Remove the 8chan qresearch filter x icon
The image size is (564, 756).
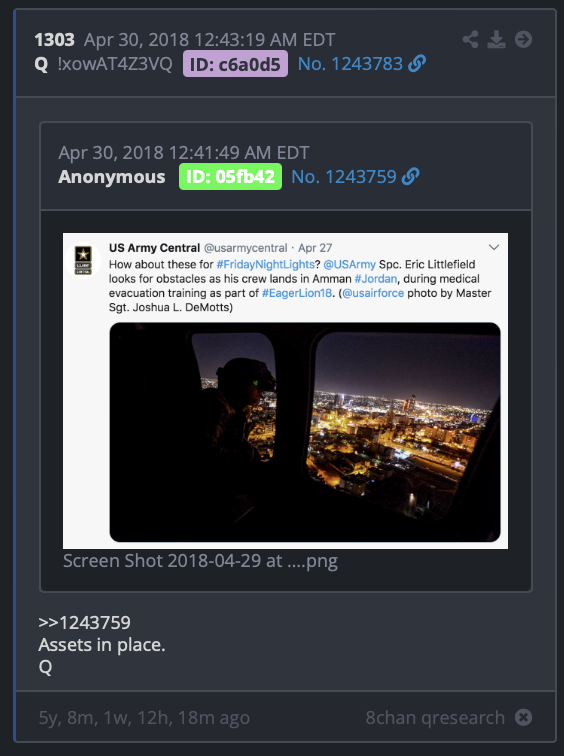click(524, 717)
